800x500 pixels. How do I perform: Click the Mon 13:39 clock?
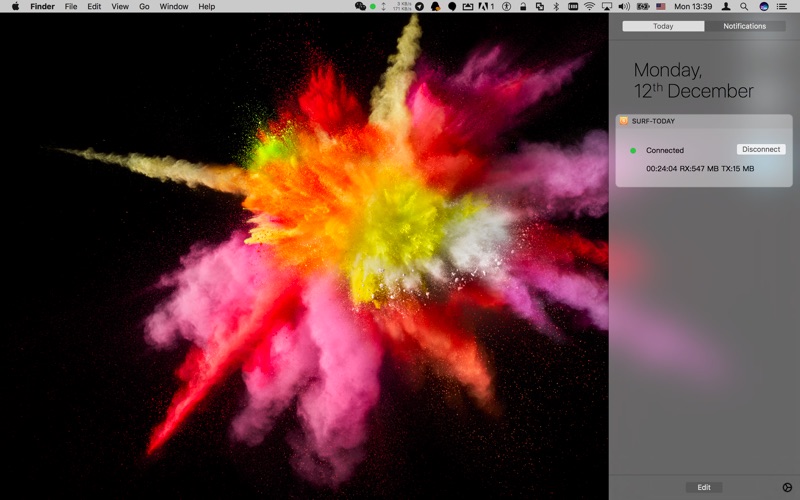coord(694,6)
